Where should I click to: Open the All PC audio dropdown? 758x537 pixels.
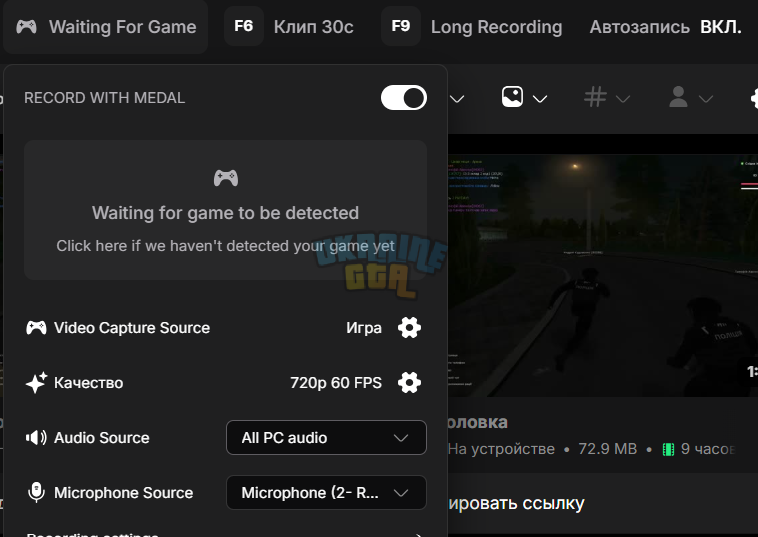click(326, 437)
